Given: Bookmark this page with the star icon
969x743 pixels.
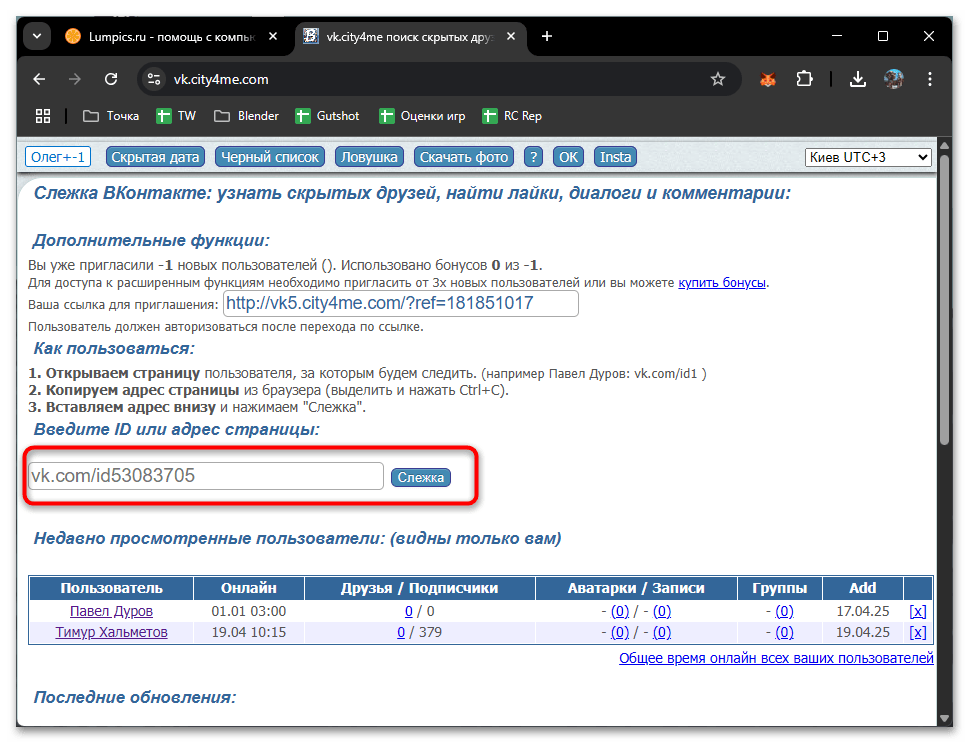Looking at the screenshot, I should [717, 79].
